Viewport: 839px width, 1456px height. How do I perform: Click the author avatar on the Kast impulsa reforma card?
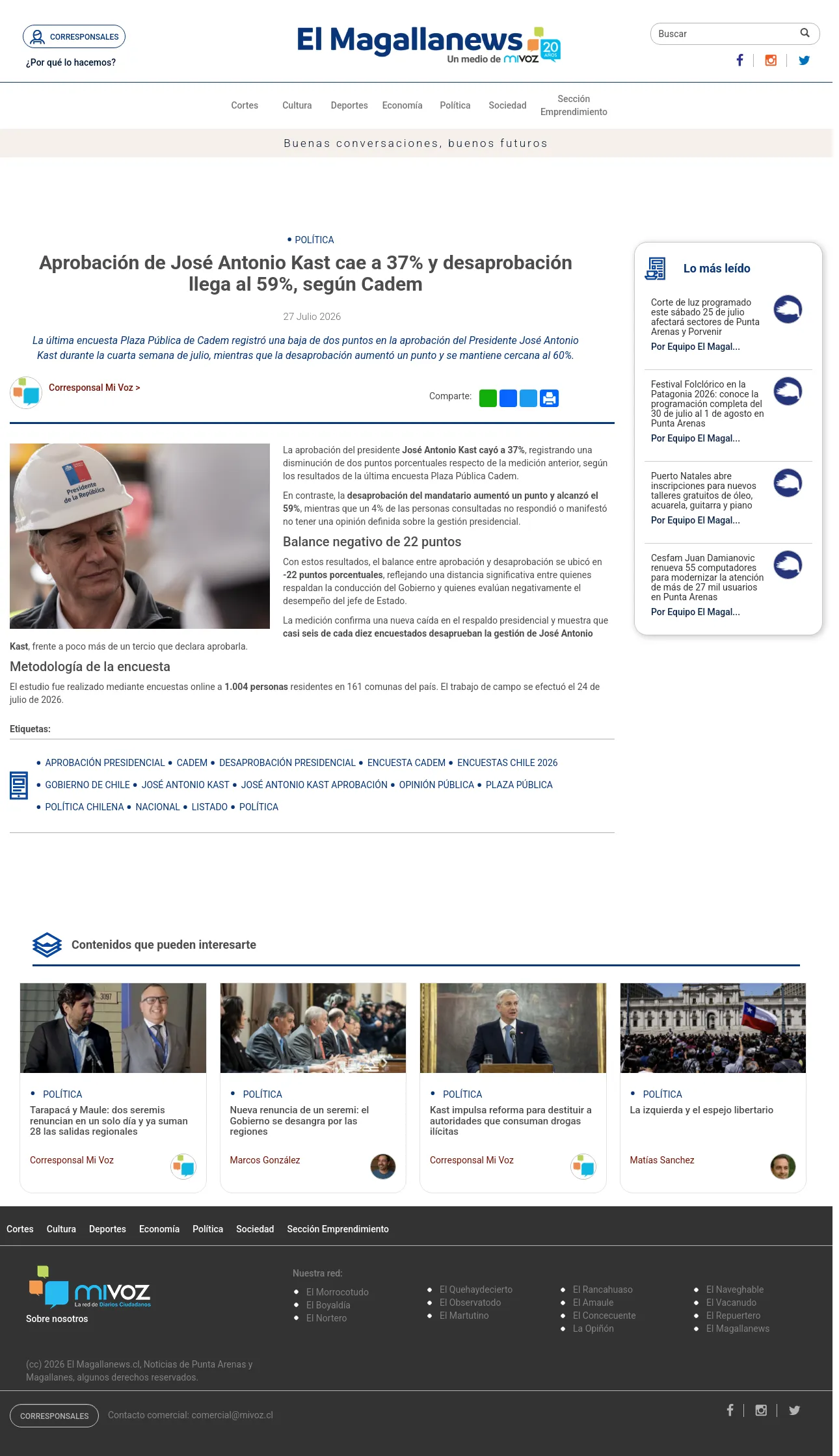click(583, 1167)
